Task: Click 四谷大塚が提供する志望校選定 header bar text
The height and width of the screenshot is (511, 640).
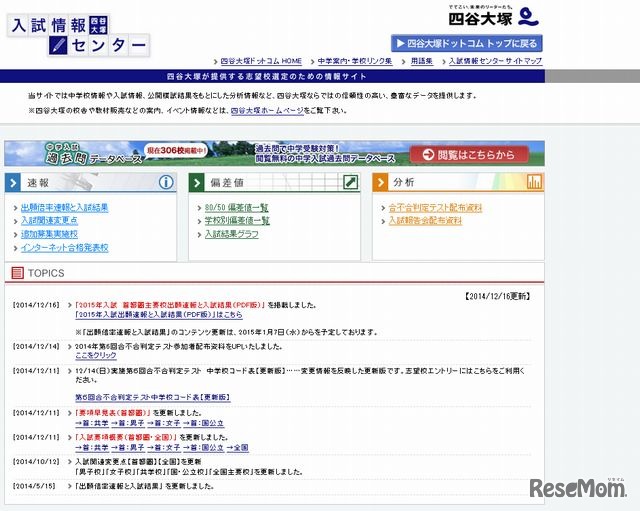Action: [267, 76]
